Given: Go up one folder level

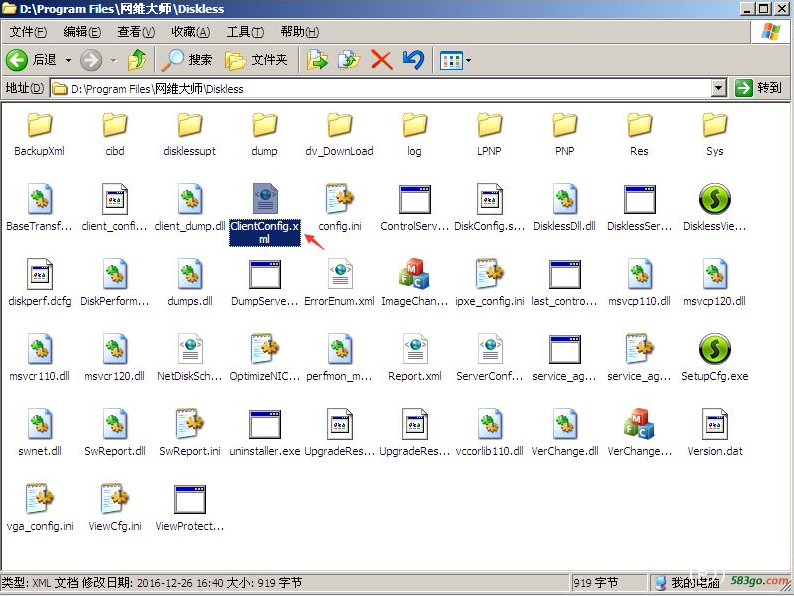Looking at the screenshot, I should pos(137,60).
